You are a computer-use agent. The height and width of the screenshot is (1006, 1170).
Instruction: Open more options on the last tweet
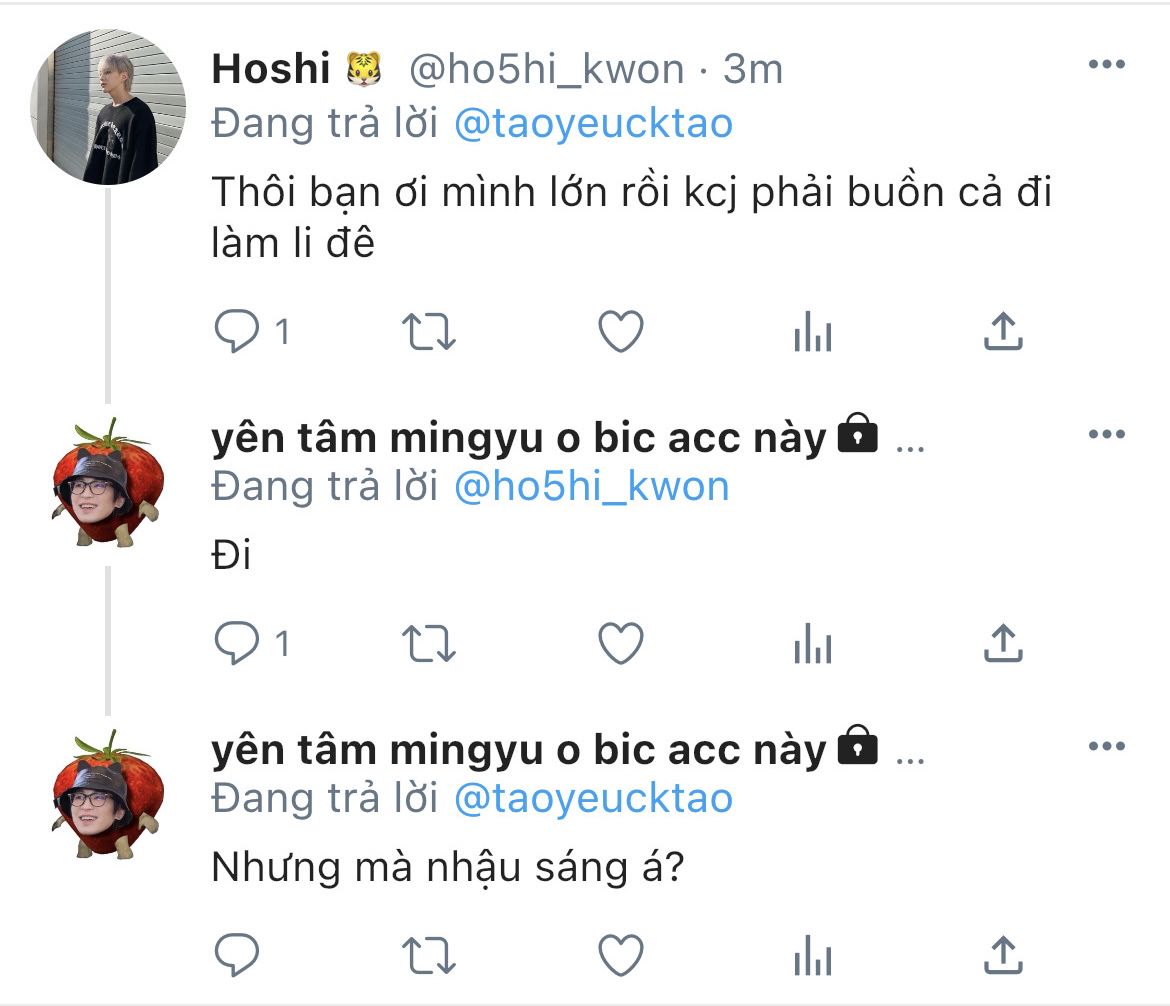[x=1106, y=747]
